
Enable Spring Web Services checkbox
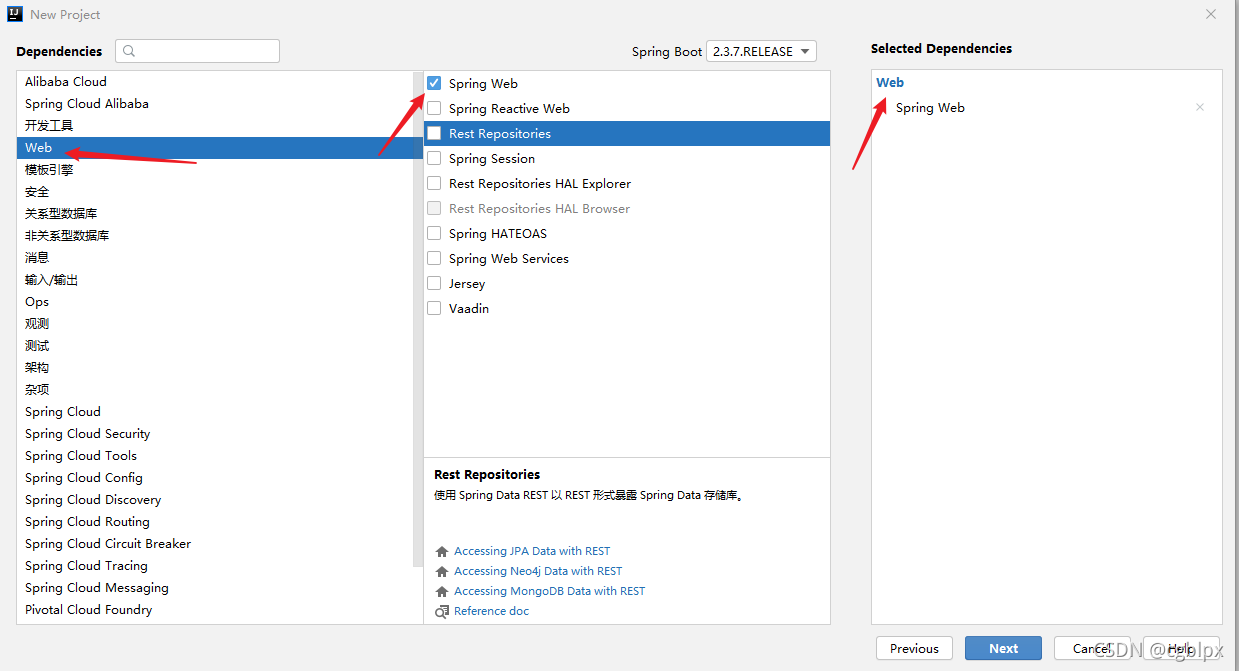(x=434, y=258)
